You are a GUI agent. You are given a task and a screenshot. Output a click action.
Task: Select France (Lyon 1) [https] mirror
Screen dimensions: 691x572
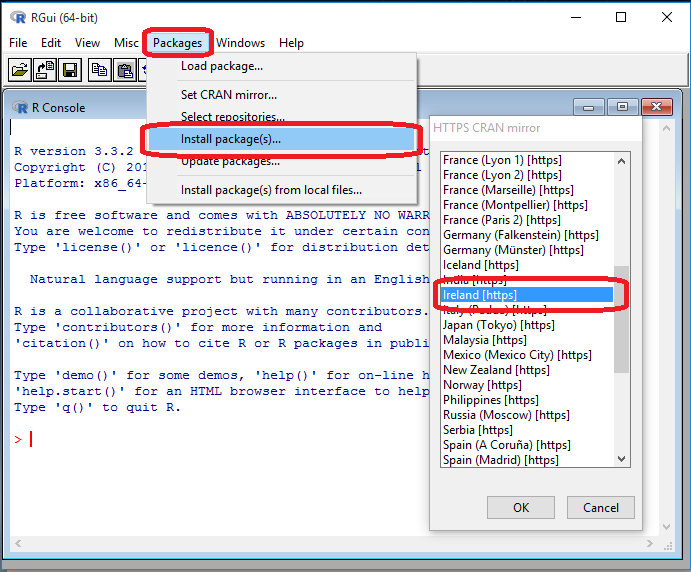point(527,160)
